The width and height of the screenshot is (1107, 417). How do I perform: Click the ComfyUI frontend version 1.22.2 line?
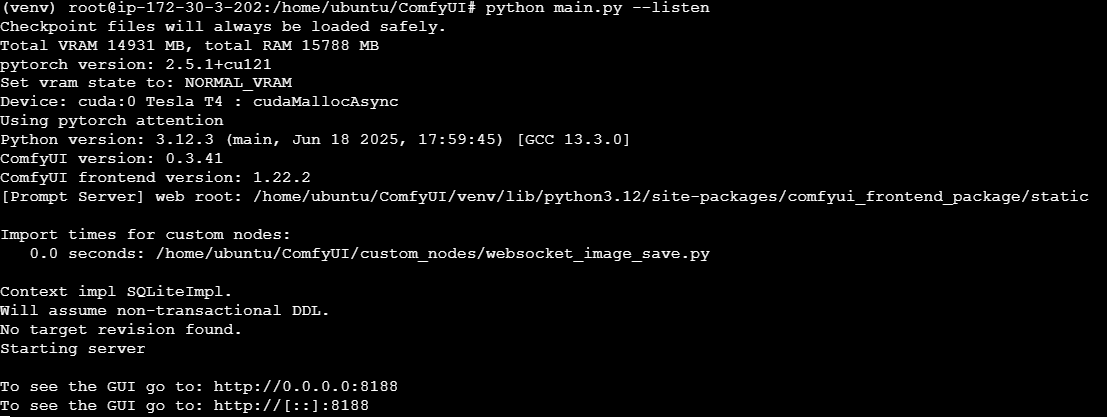155,178
